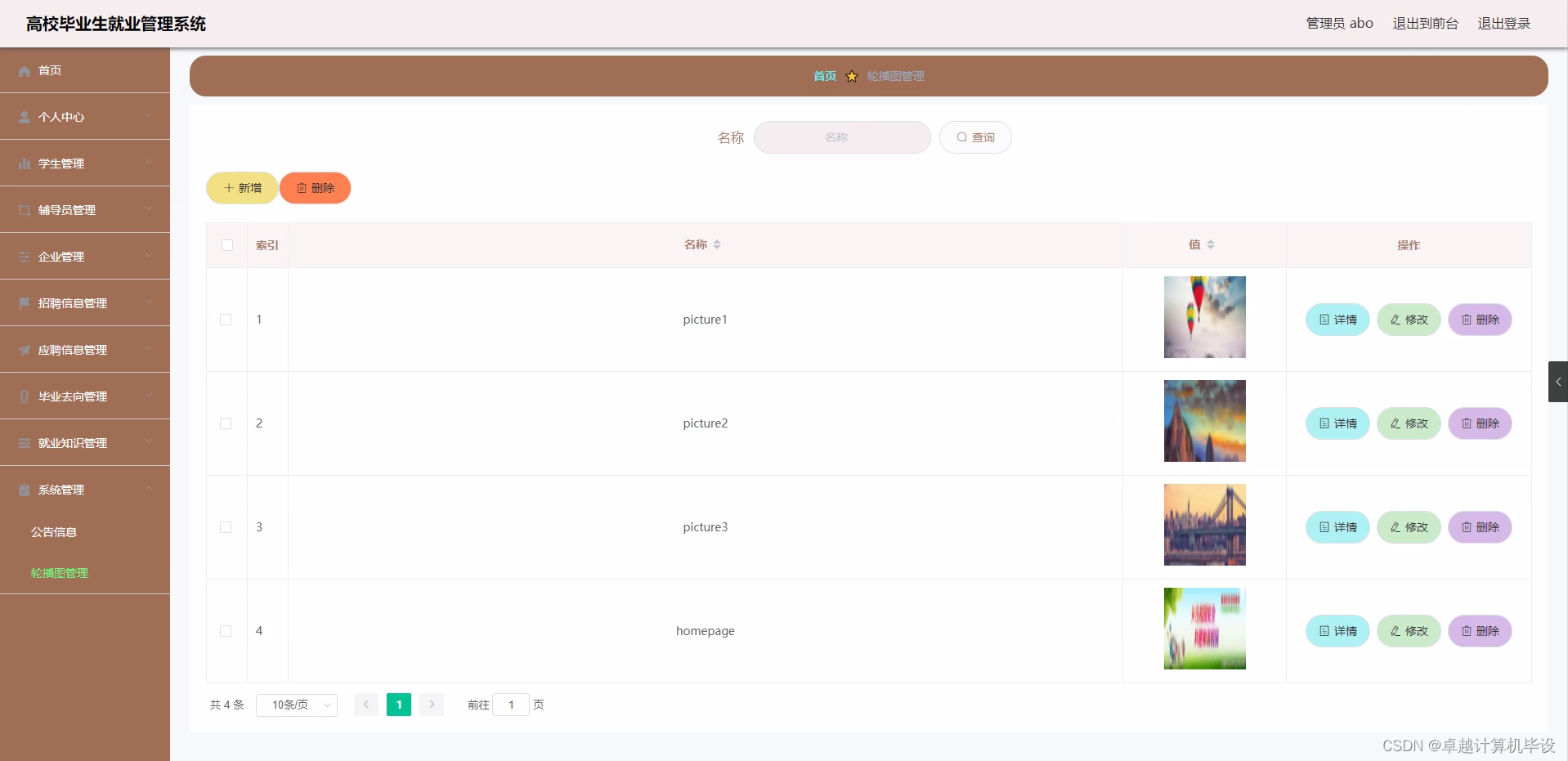Click the 新增 add button
1568x761 pixels.
pos(241,187)
